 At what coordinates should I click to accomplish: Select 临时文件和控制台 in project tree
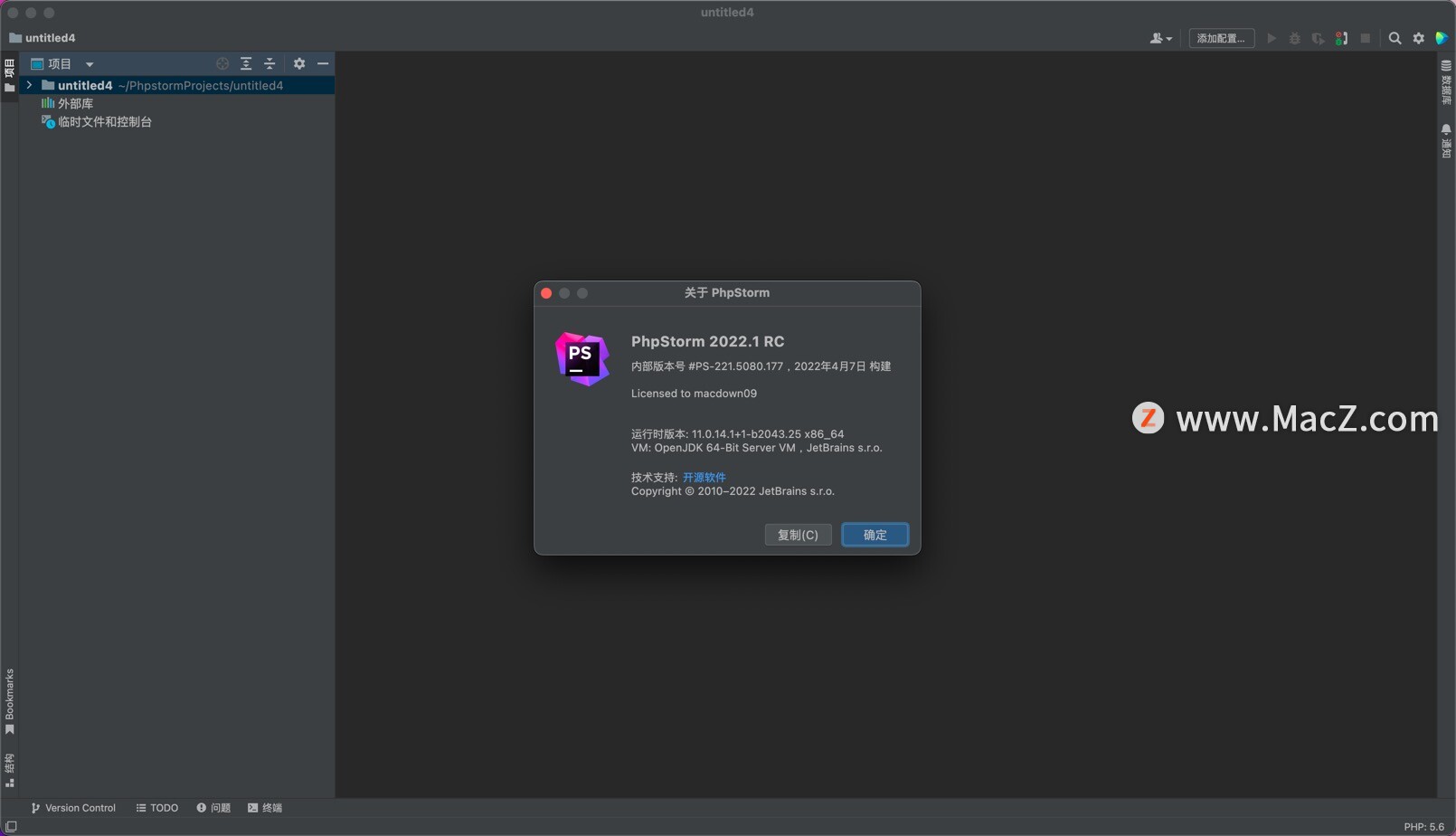tap(97, 121)
